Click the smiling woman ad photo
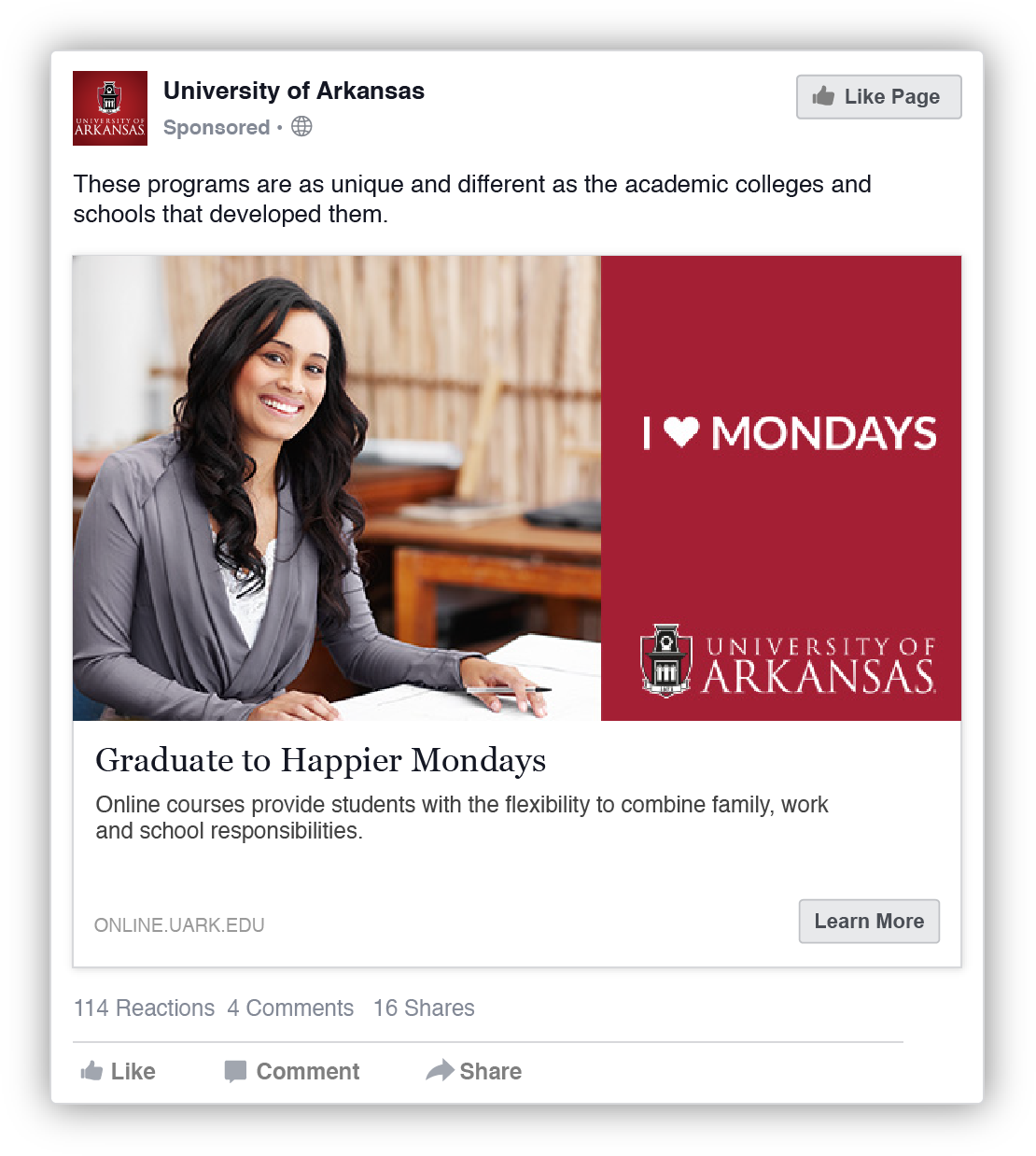Image resolution: width=1036 pixels, height=1156 pixels. (337, 488)
